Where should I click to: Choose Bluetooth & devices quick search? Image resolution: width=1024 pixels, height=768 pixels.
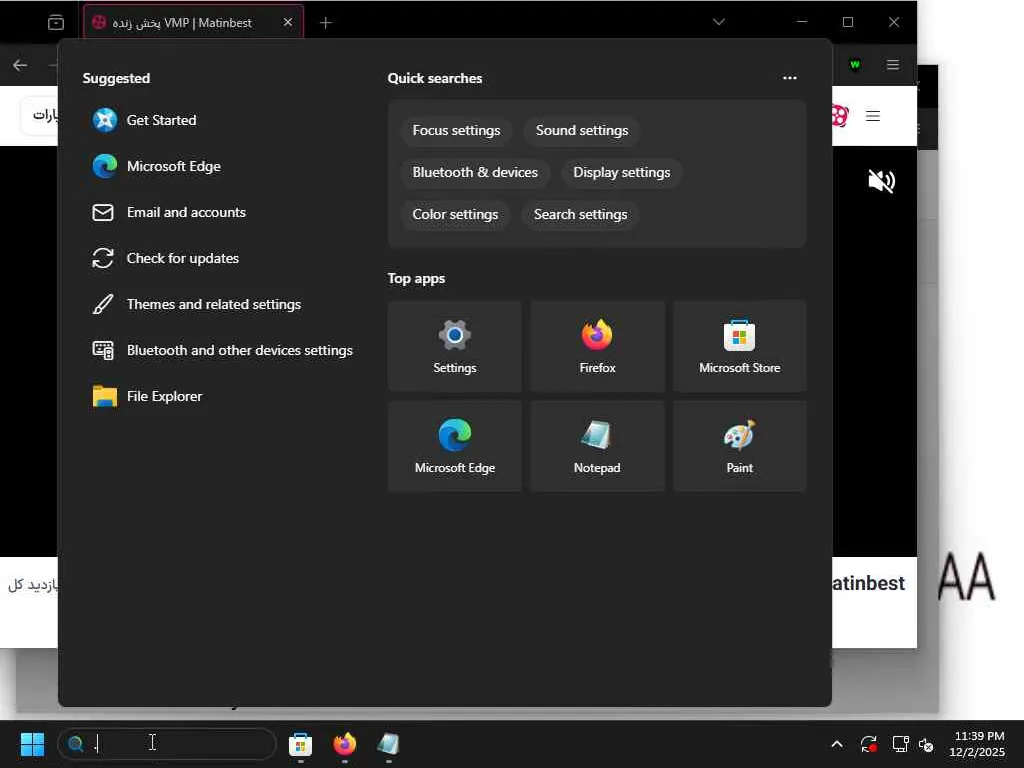[x=475, y=172]
